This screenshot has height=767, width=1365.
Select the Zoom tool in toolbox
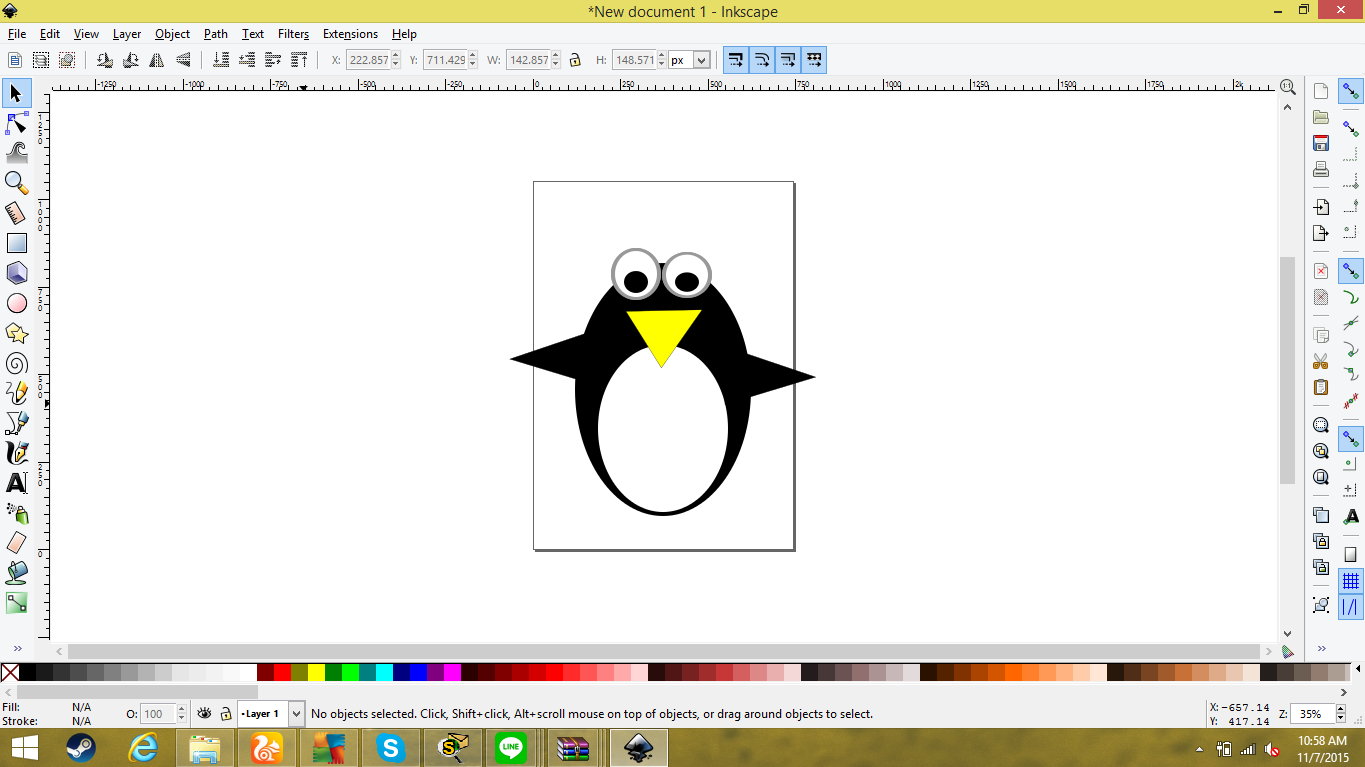(x=17, y=183)
